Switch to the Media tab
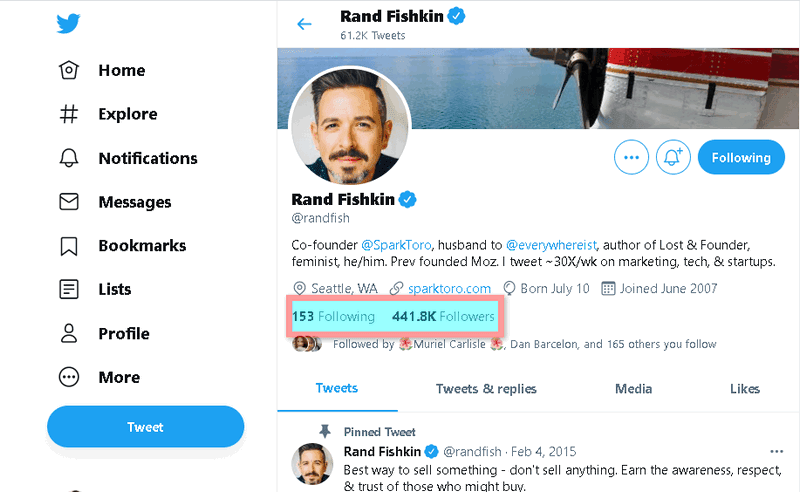 tap(633, 389)
